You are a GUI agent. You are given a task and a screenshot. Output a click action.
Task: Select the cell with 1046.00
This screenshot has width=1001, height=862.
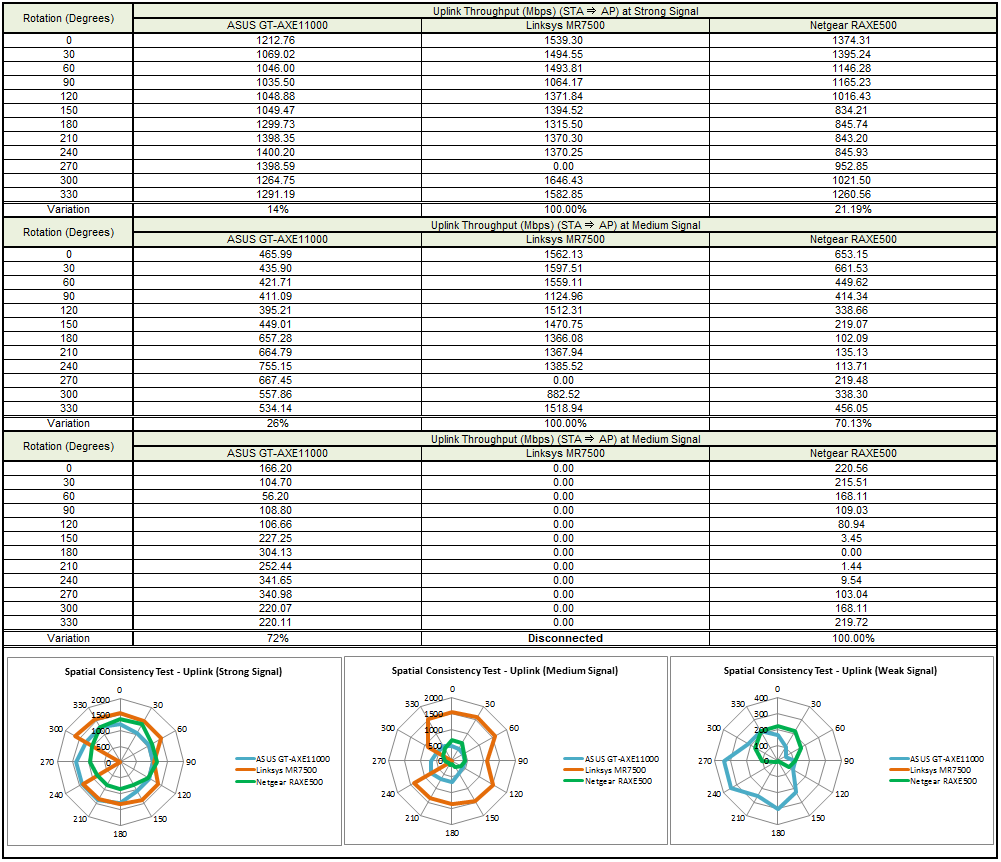(x=276, y=68)
